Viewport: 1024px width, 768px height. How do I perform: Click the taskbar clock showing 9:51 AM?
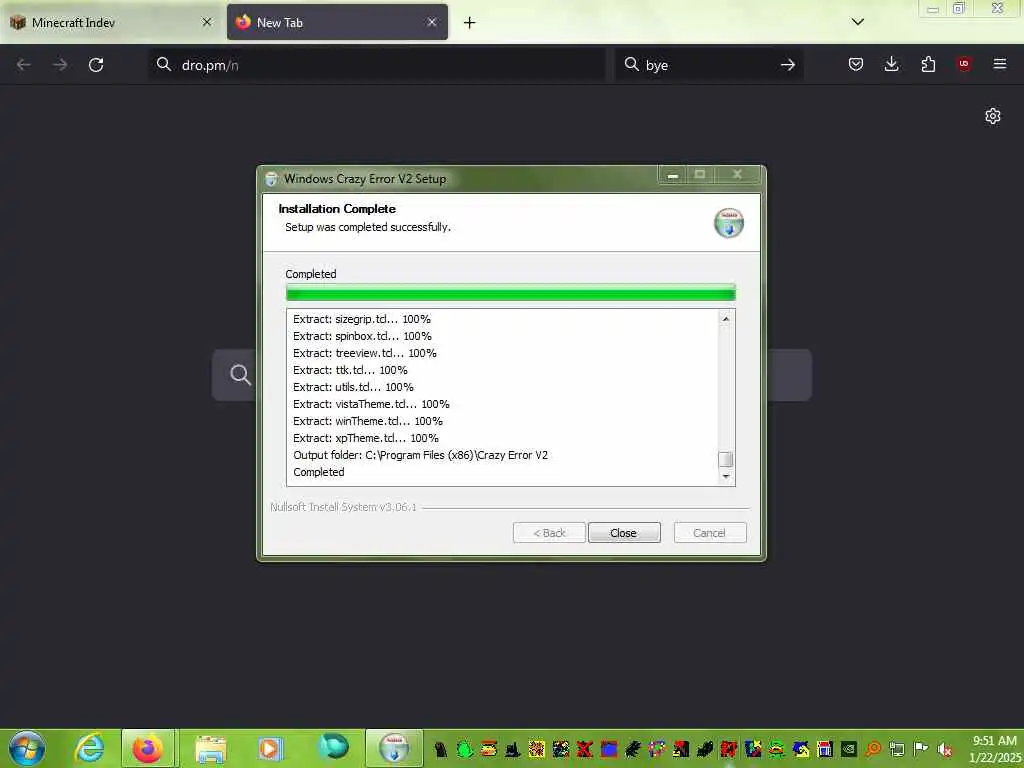[995, 749]
